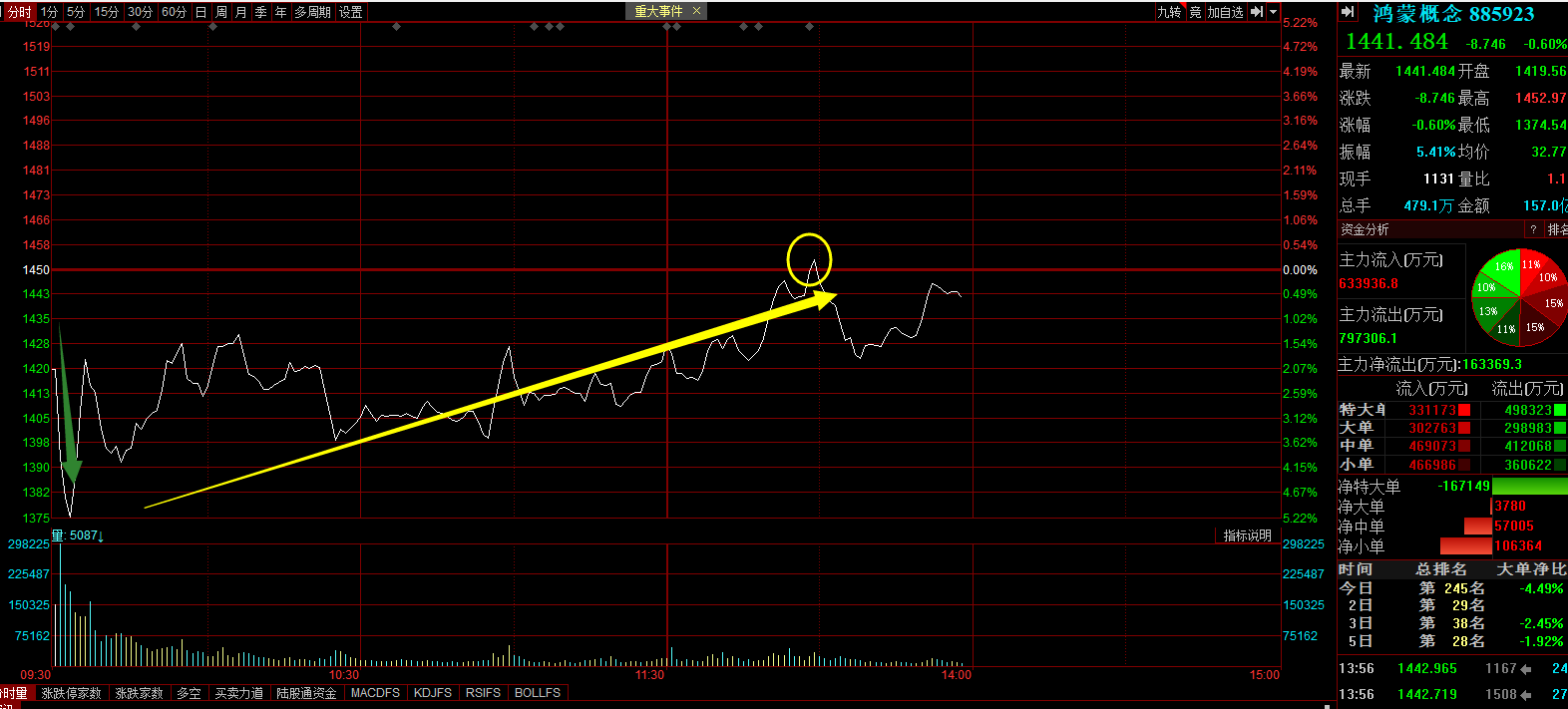Switch to the MACDFS indicator tab

375,693
